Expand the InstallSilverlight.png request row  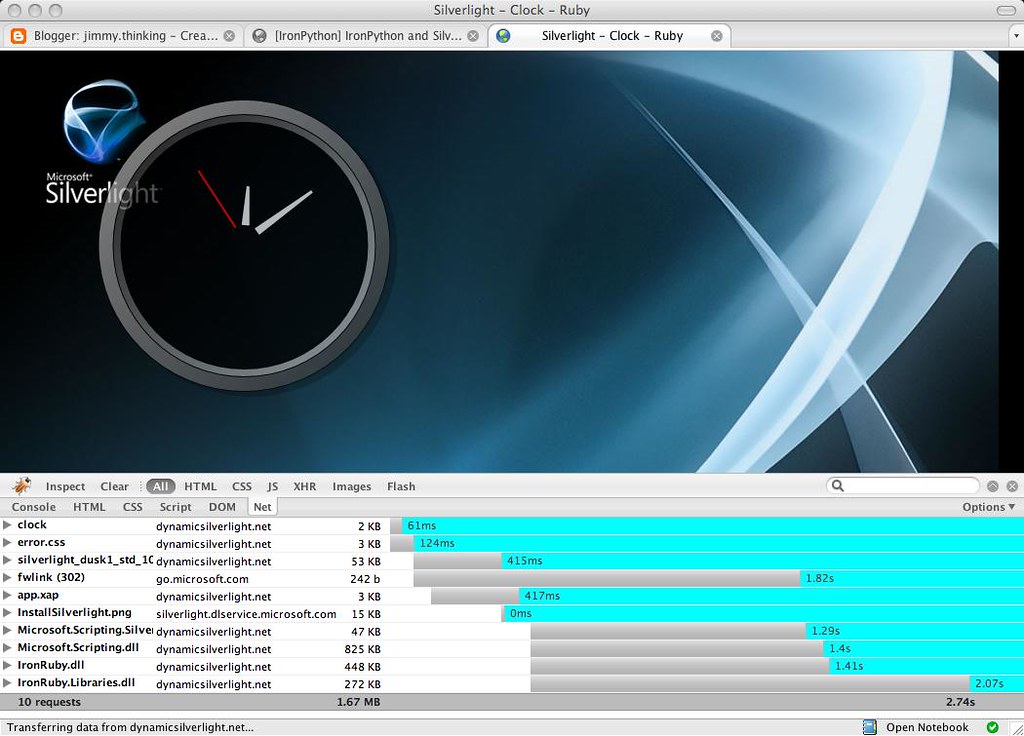[x=7, y=613]
